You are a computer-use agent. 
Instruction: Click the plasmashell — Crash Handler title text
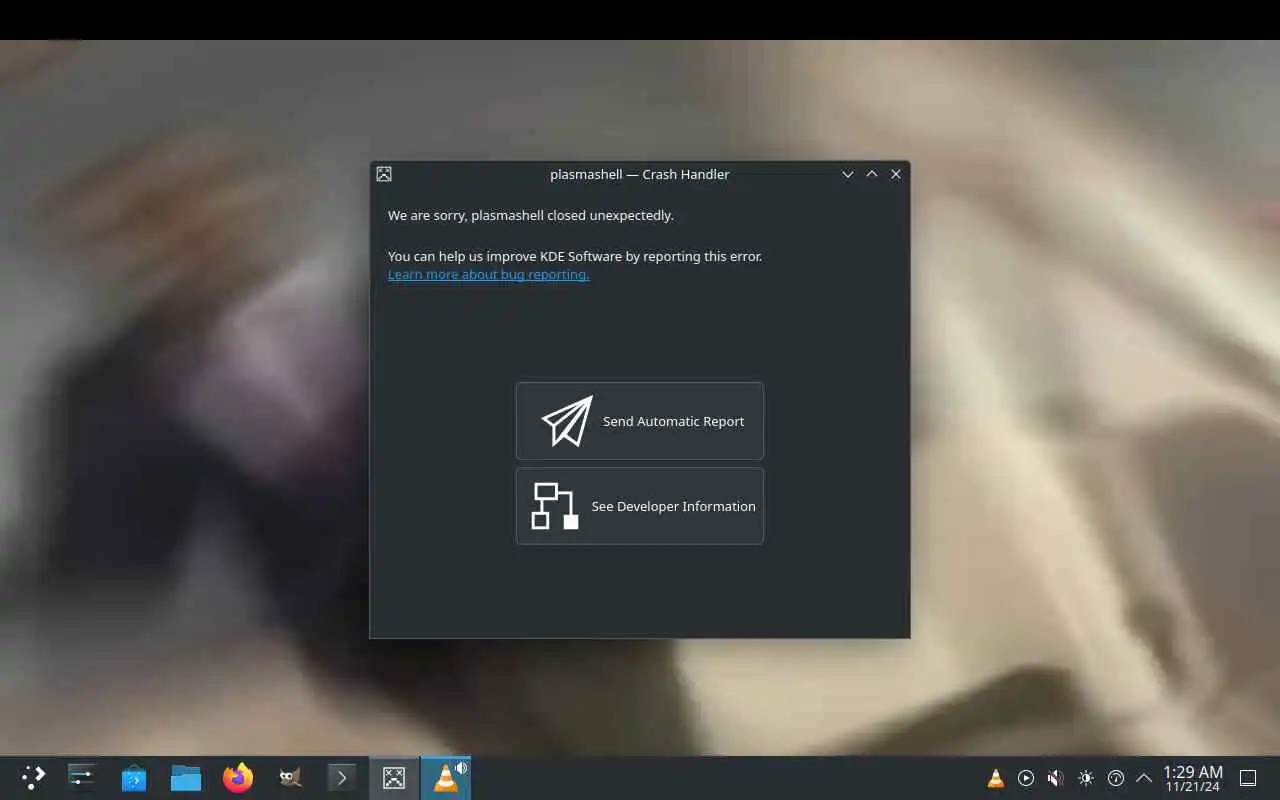click(640, 174)
